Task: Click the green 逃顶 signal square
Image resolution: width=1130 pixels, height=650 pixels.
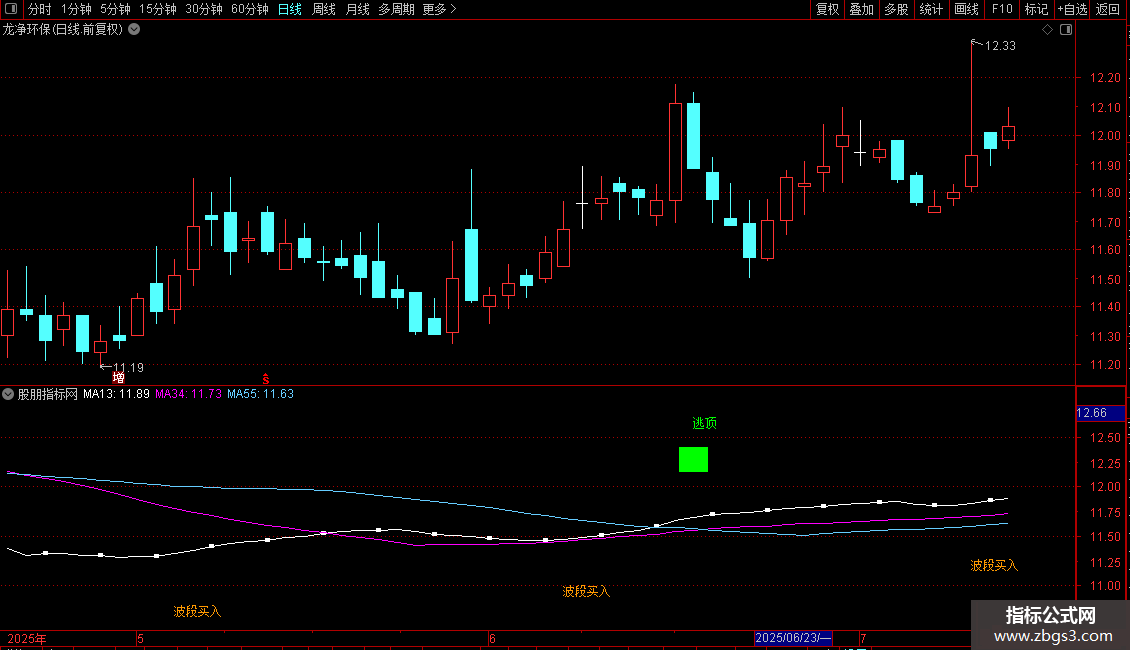Action: tap(693, 460)
